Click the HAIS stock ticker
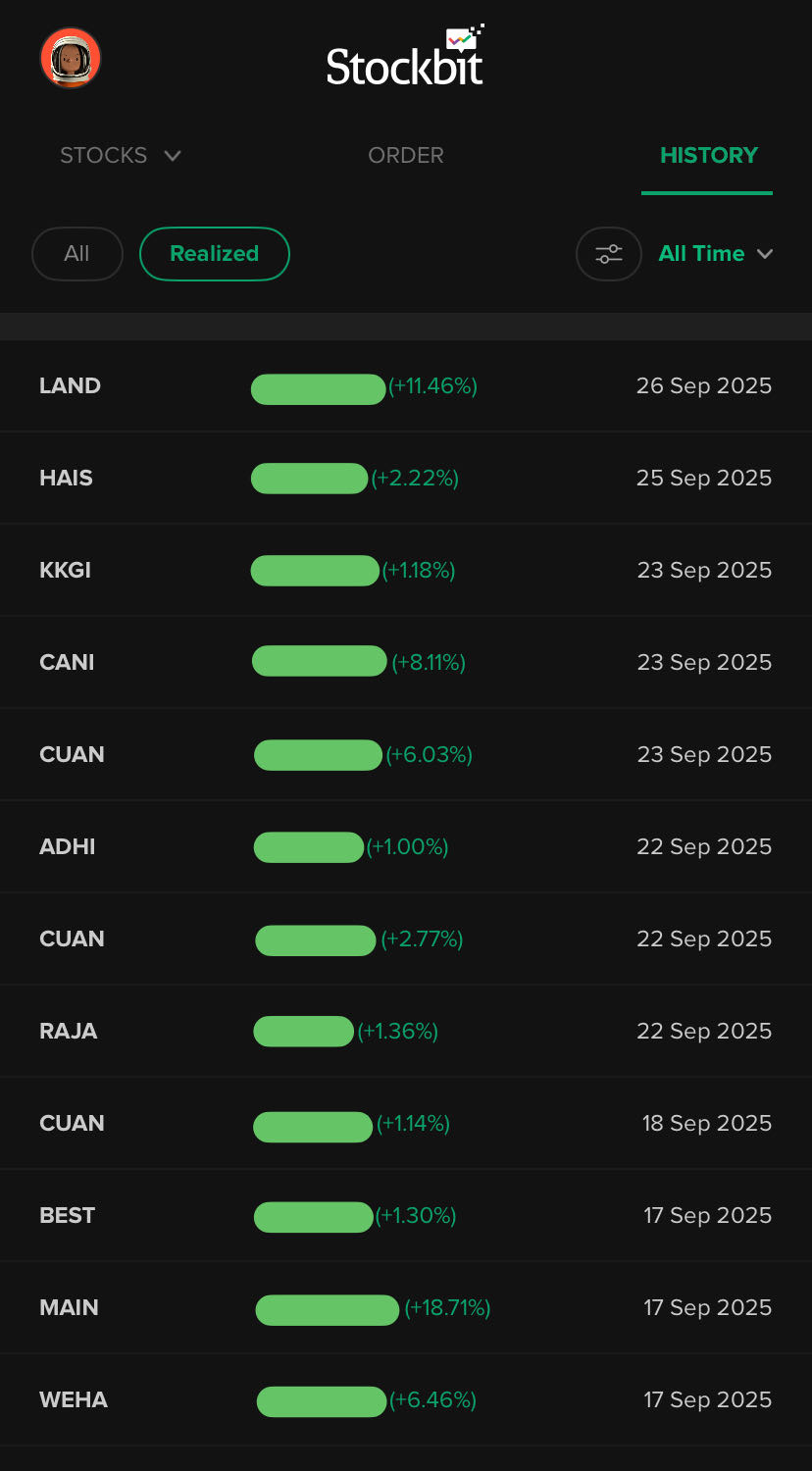Screen dimensions: 812x1471 point(66,479)
